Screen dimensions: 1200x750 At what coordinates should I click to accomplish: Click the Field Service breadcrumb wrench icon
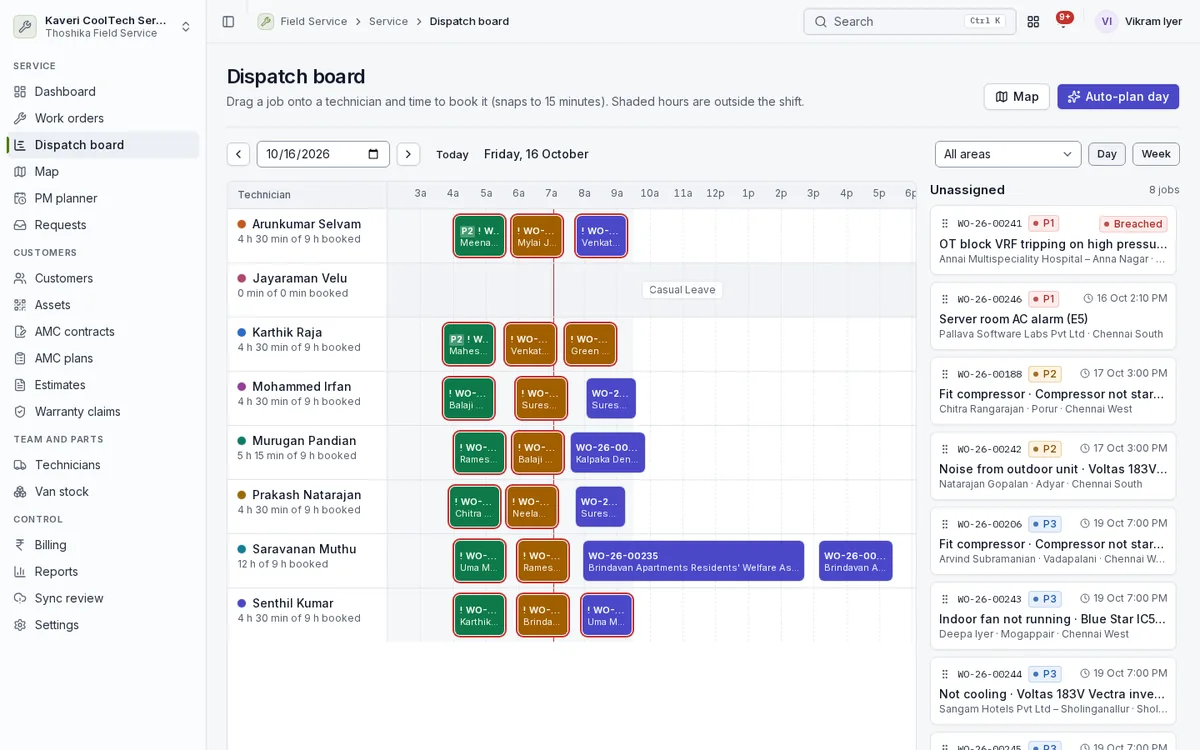pyautogui.click(x=265, y=21)
